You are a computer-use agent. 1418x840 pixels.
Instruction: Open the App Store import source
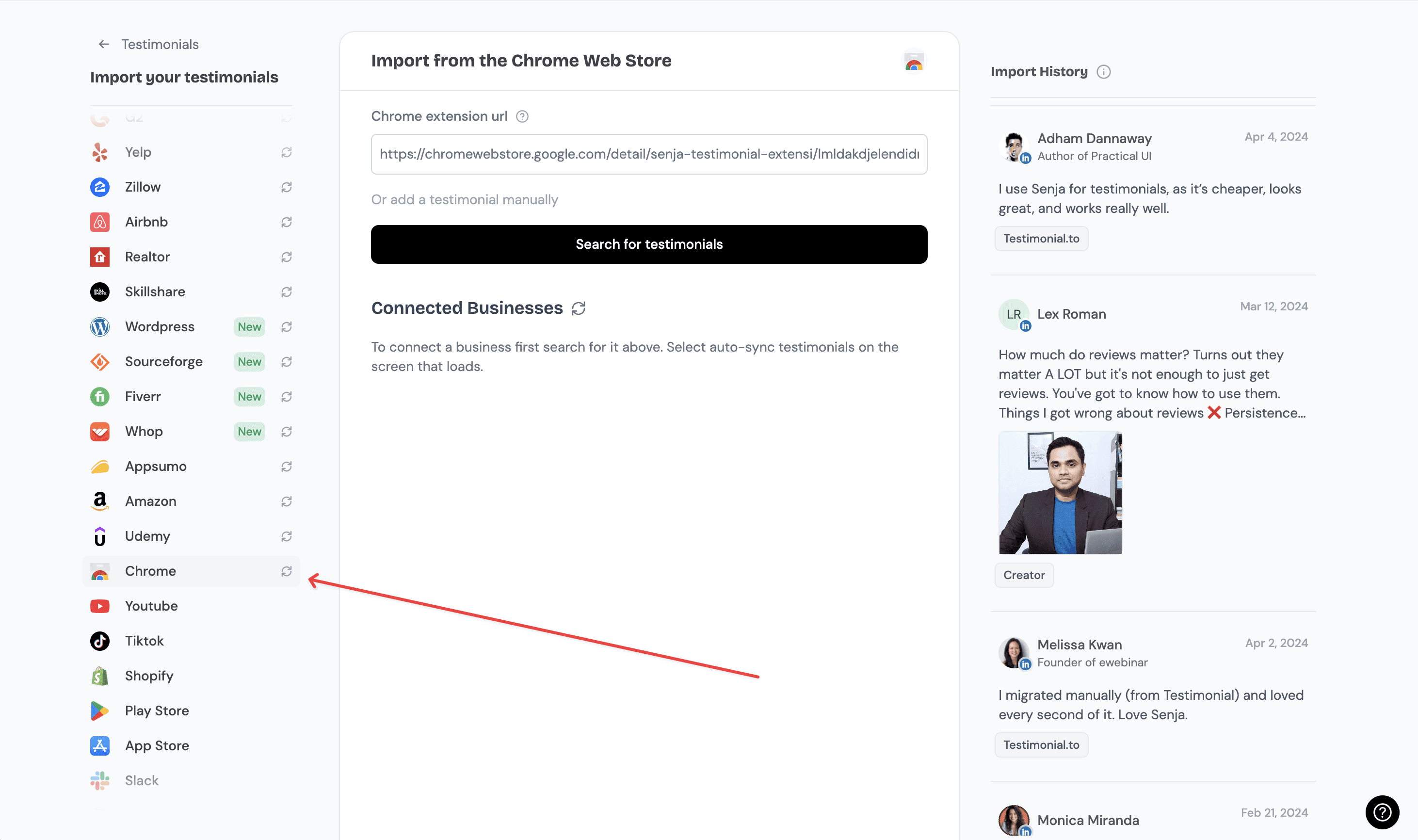(x=191, y=745)
